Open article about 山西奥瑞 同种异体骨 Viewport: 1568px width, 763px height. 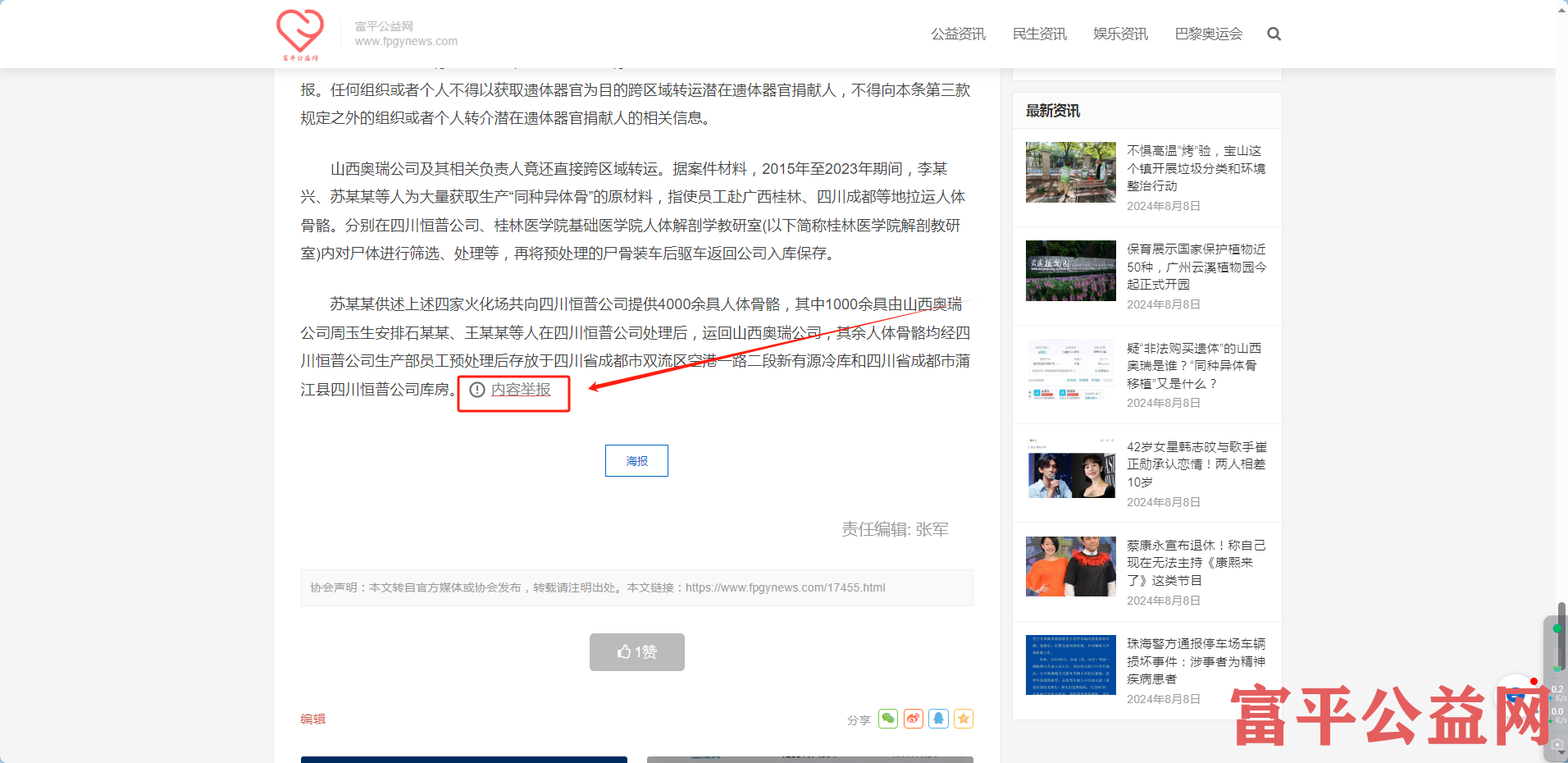pos(1196,366)
